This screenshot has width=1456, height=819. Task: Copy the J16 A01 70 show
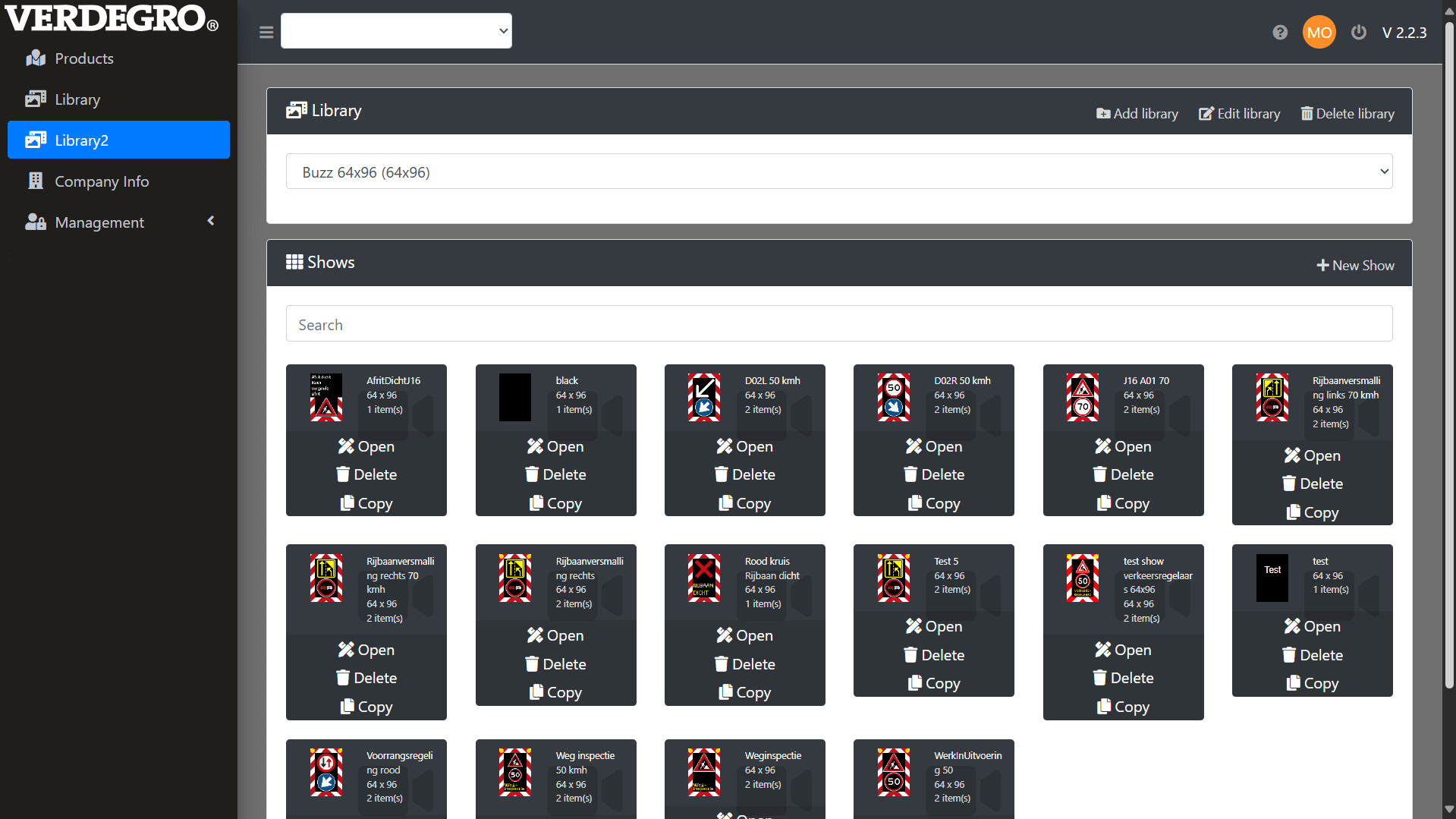click(x=1123, y=503)
